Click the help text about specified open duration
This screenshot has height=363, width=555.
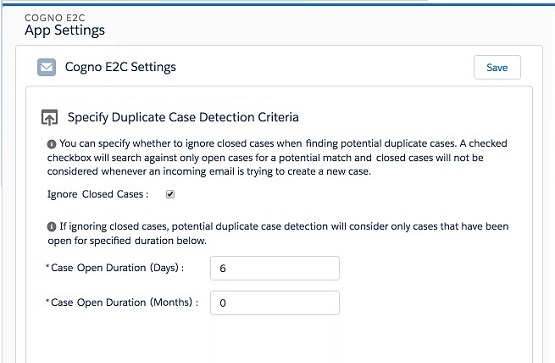tap(278, 234)
